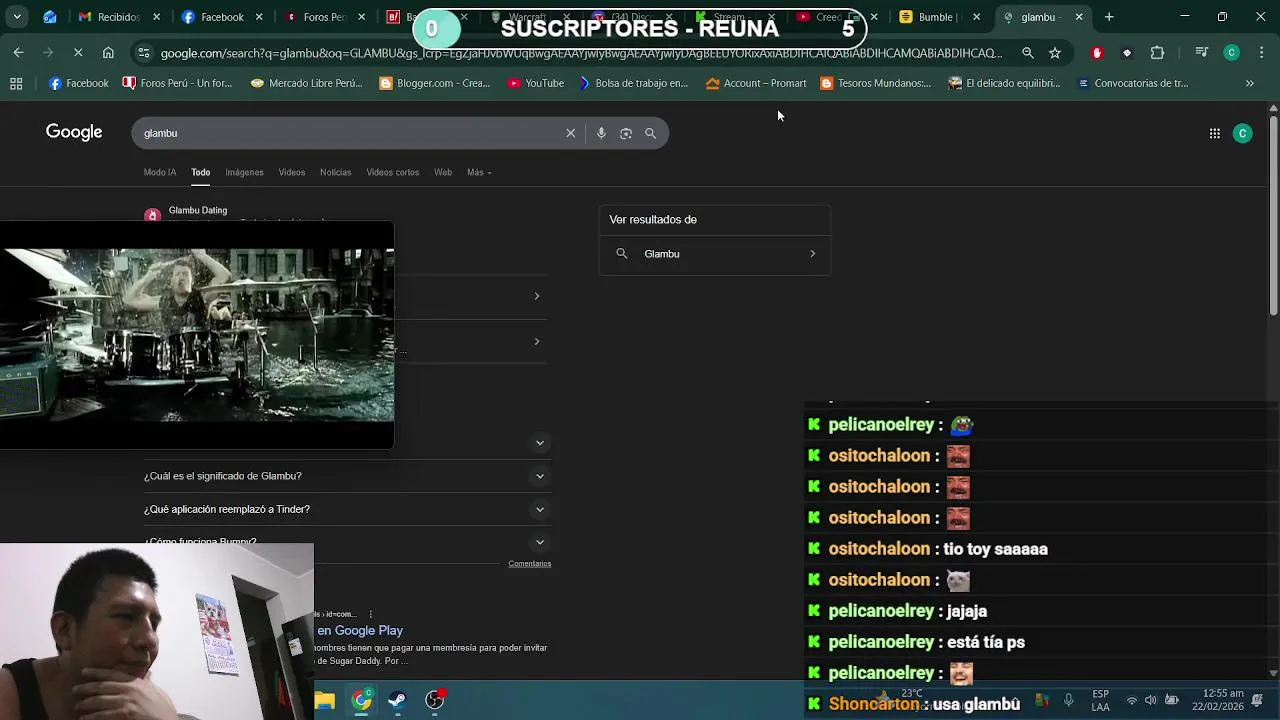Open the Account – Promart bookmark
This screenshot has height=720, width=1280.
coord(756,83)
